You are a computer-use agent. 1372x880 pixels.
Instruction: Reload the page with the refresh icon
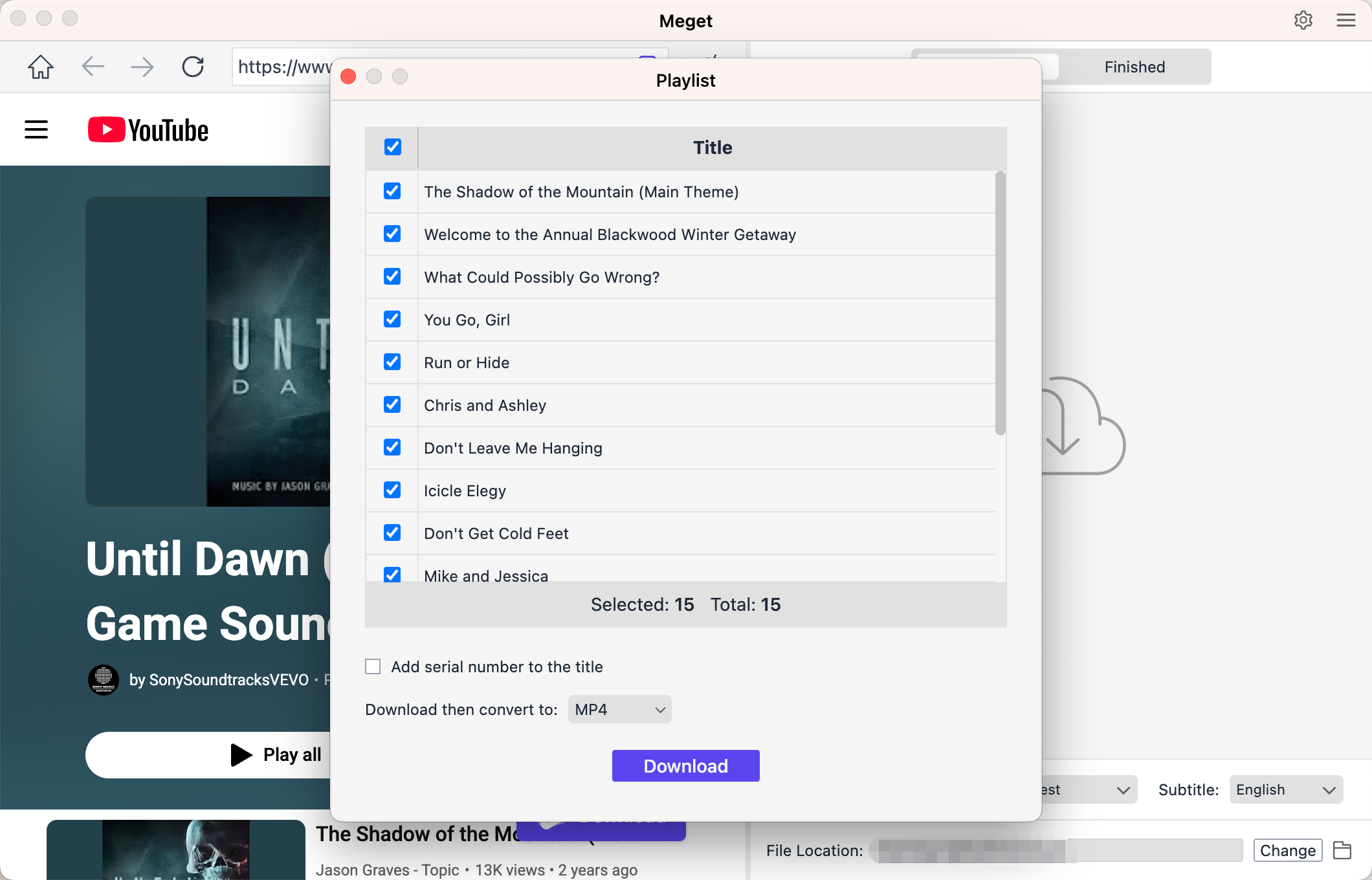point(193,67)
